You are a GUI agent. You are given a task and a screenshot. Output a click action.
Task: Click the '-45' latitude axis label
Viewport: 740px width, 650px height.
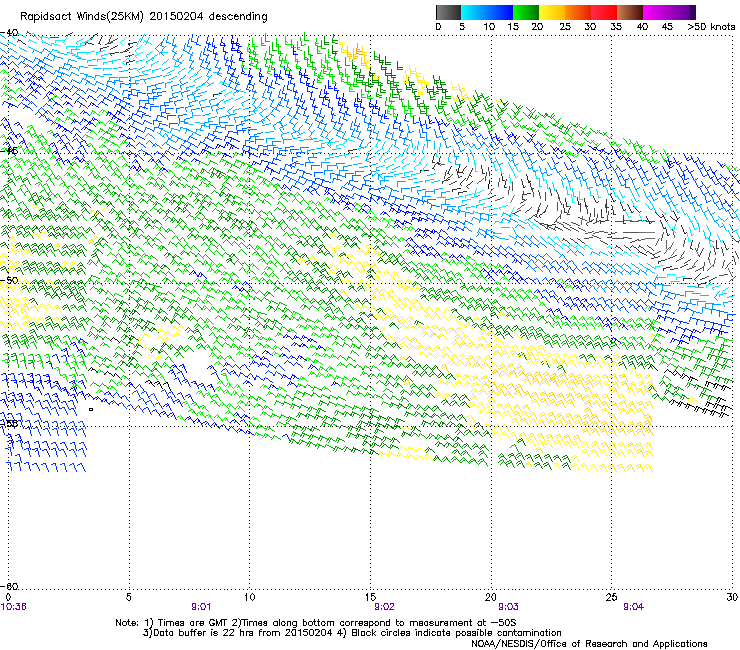pos(9,151)
